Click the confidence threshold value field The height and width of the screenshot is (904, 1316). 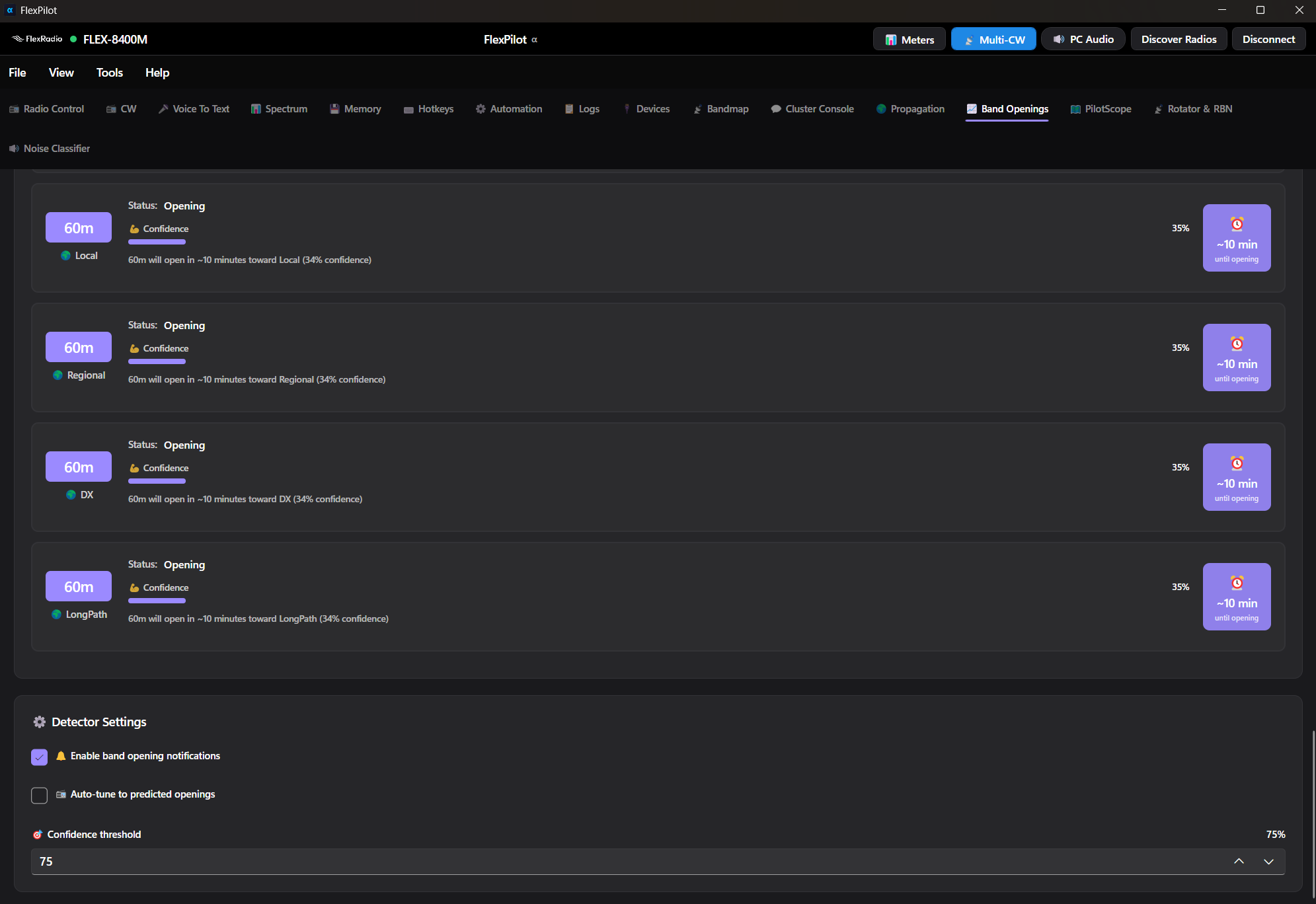595,862
